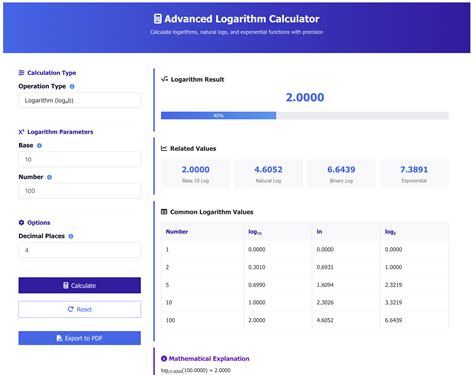Click the Logarithm Parameters superscript icon
The height and width of the screenshot is (375, 474).
(x=21, y=132)
